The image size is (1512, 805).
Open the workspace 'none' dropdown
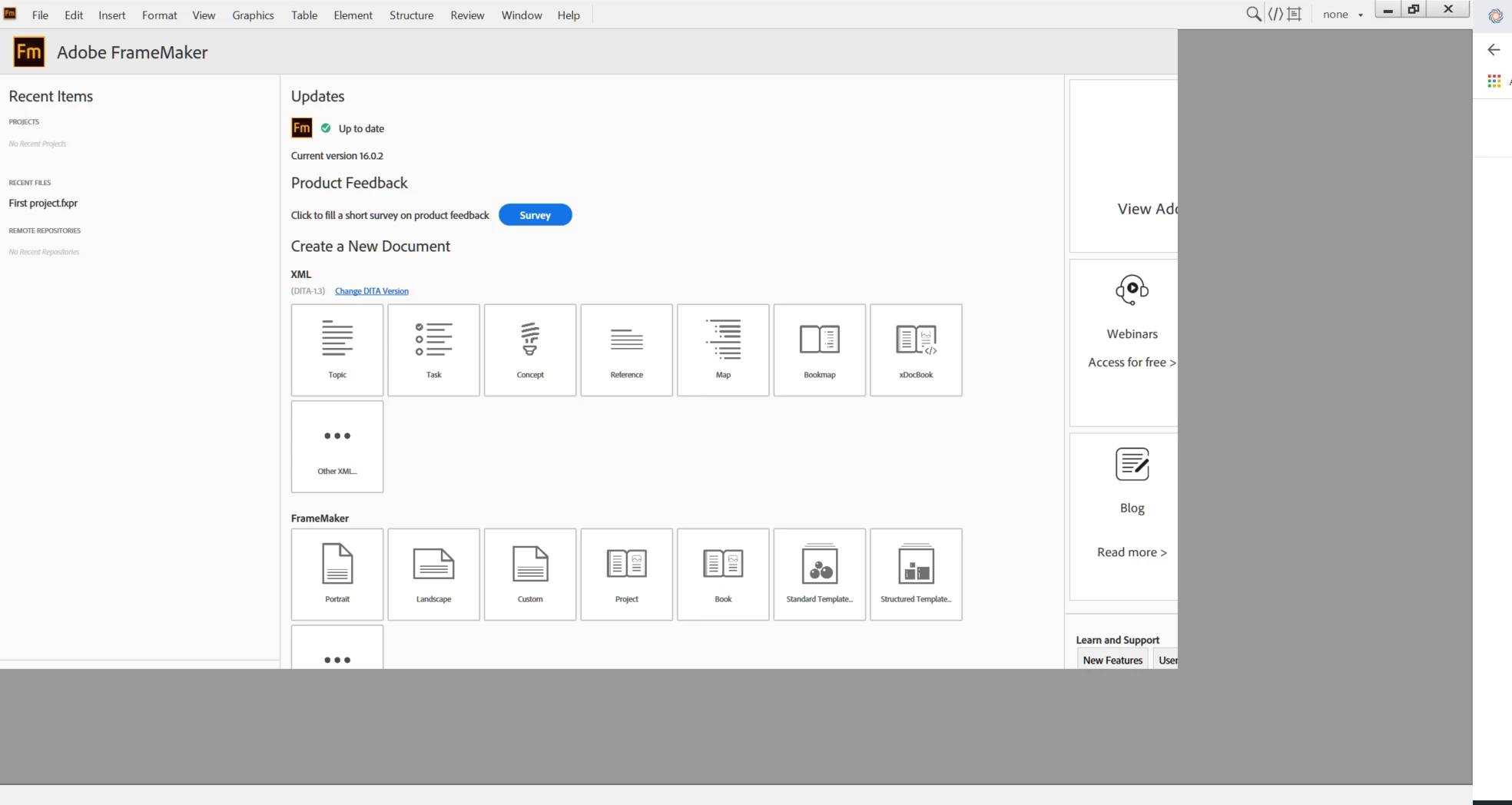click(x=1343, y=14)
